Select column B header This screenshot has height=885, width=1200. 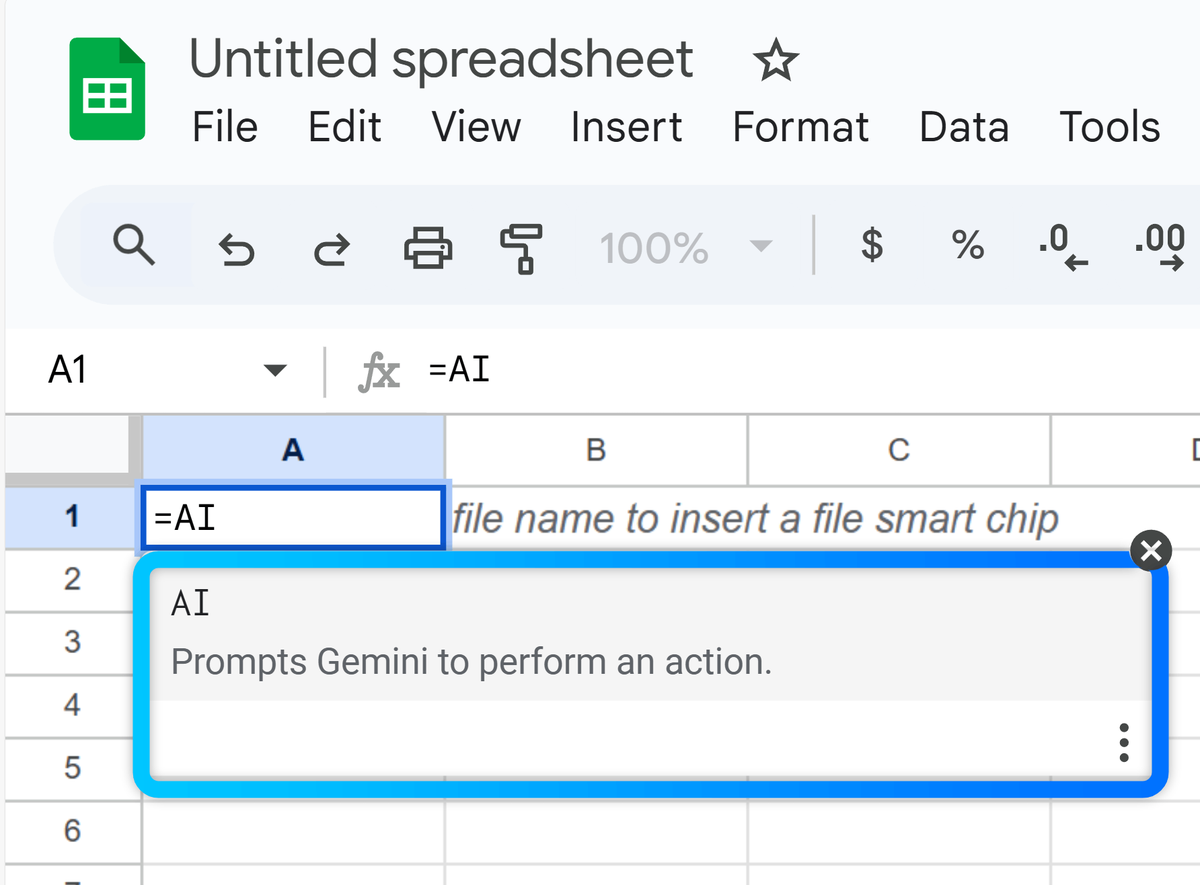coord(596,450)
